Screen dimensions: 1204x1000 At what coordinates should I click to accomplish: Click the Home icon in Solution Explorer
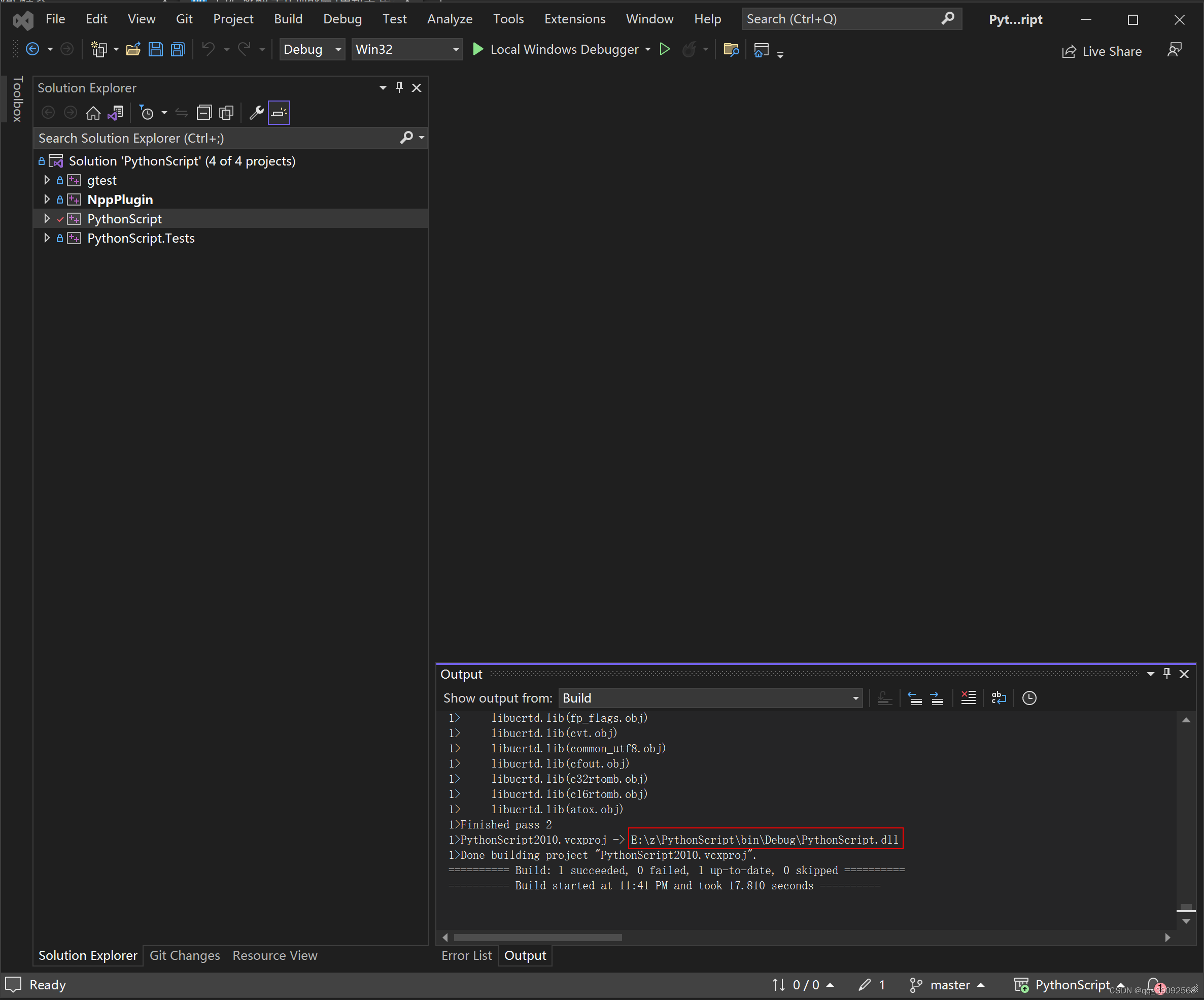[93, 113]
